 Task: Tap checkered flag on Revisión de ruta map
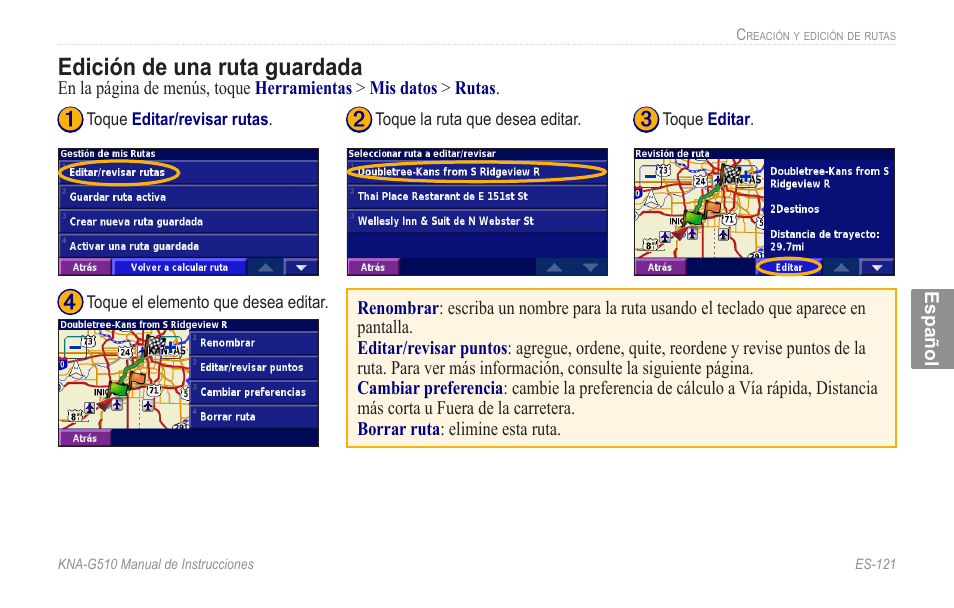coord(730,174)
